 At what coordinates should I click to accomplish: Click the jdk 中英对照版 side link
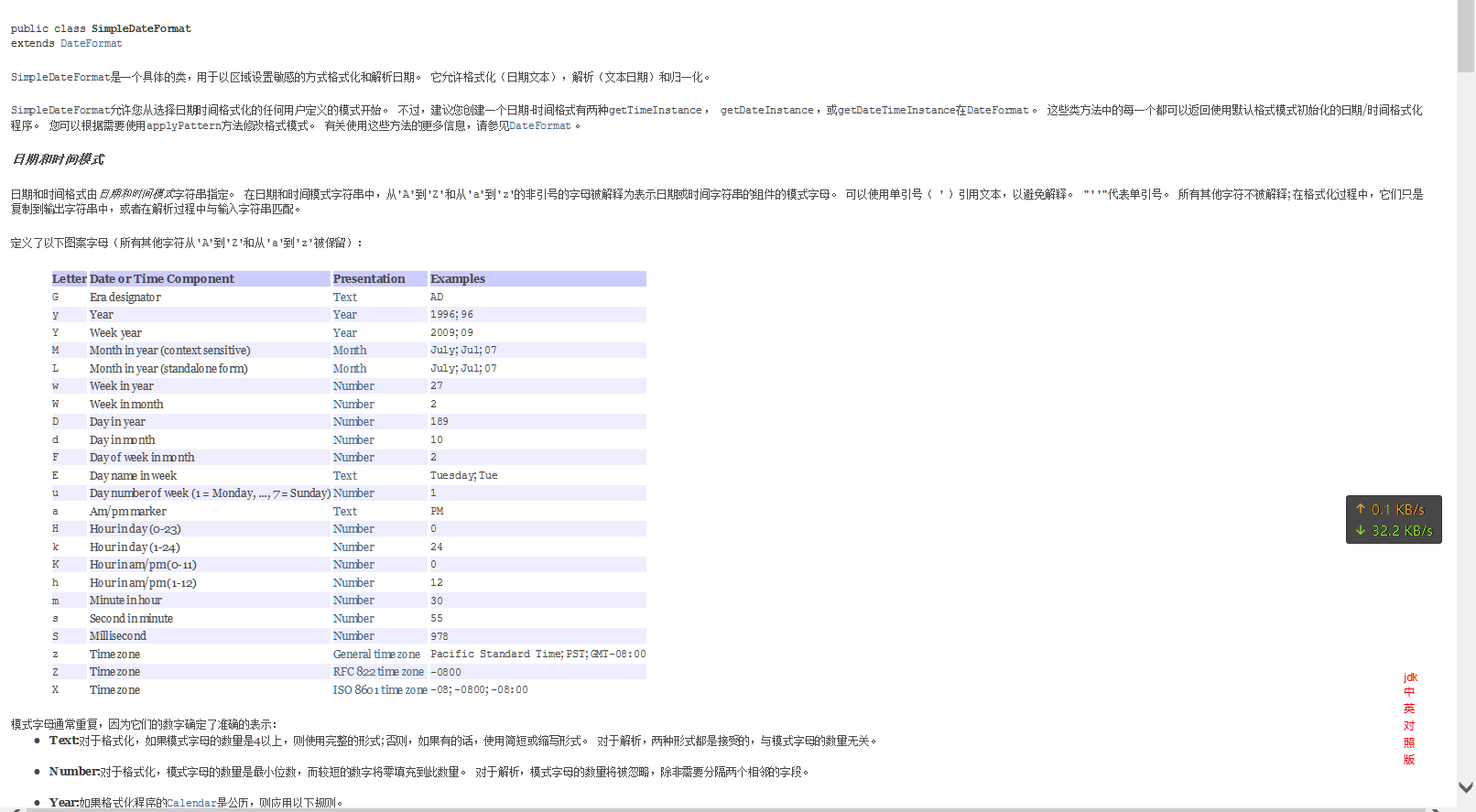[1409, 718]
